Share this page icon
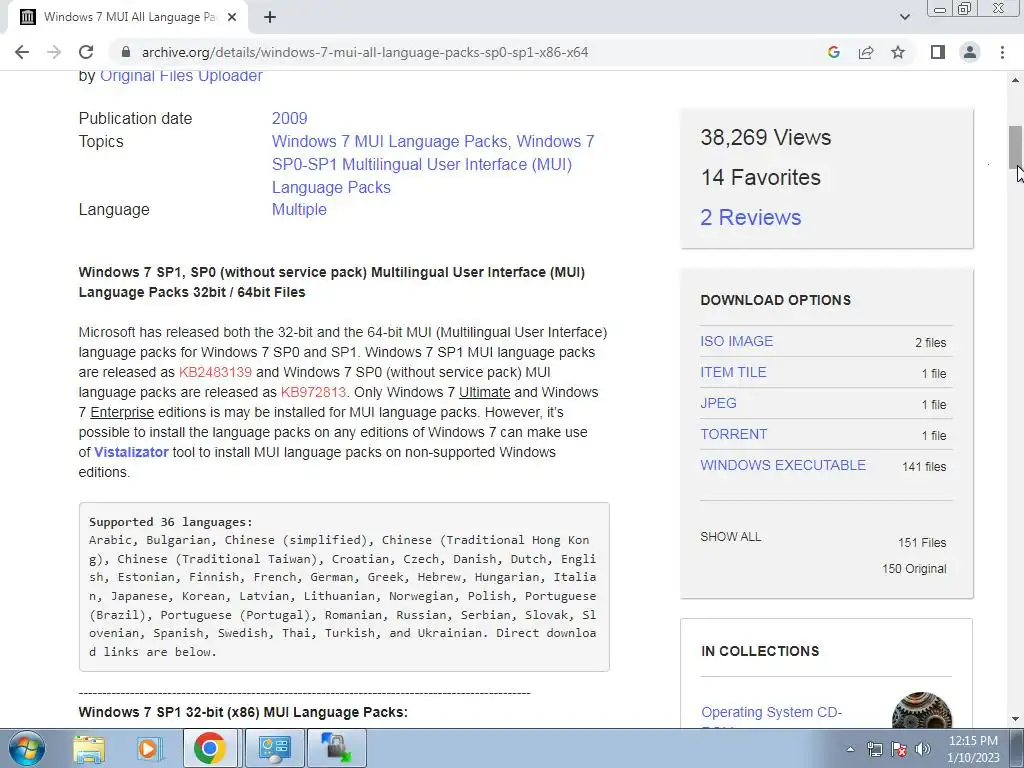The image size is (1024, 768). pyautogui.click(x=866, y=52)
